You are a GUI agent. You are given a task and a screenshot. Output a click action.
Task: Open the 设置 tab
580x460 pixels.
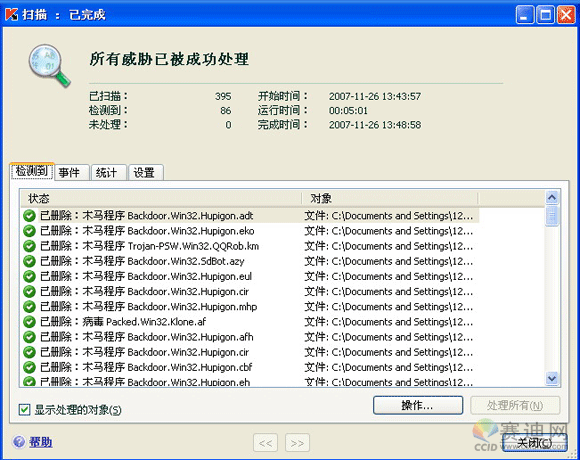pyautogui.click(x=146, y=172)
